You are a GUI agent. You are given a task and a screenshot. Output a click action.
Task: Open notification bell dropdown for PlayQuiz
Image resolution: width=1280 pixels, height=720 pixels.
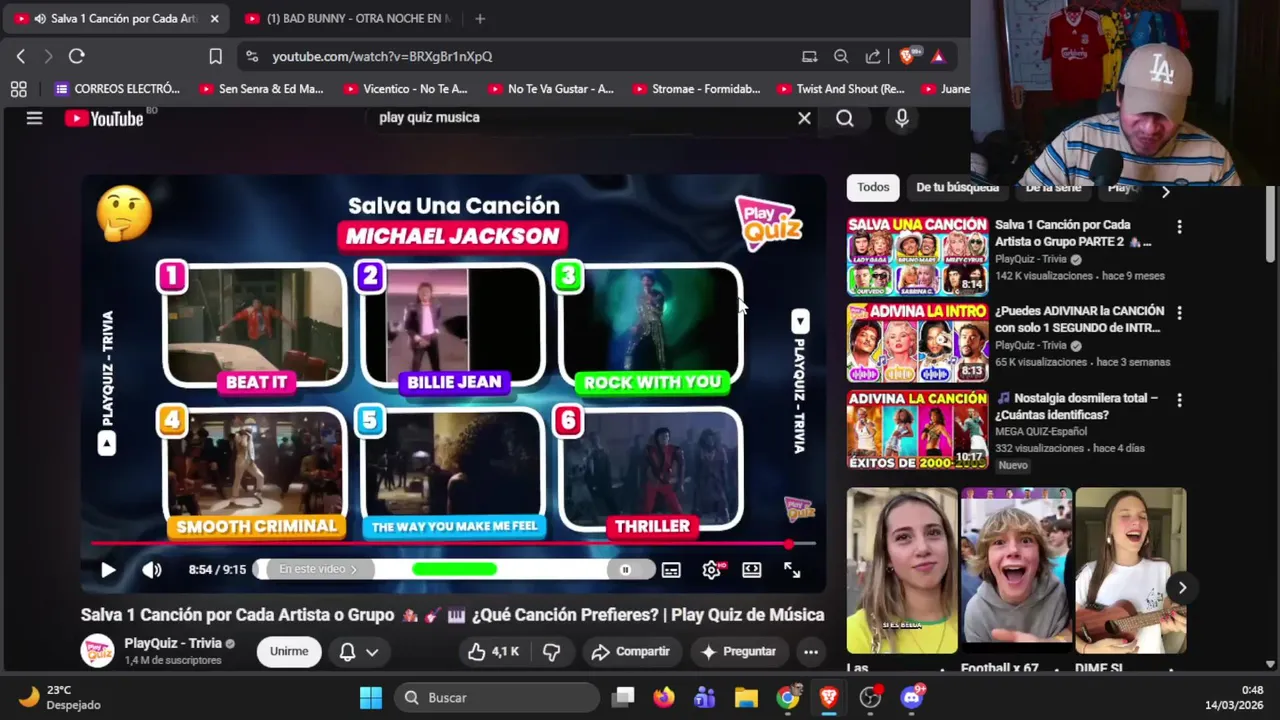point(359,651)
